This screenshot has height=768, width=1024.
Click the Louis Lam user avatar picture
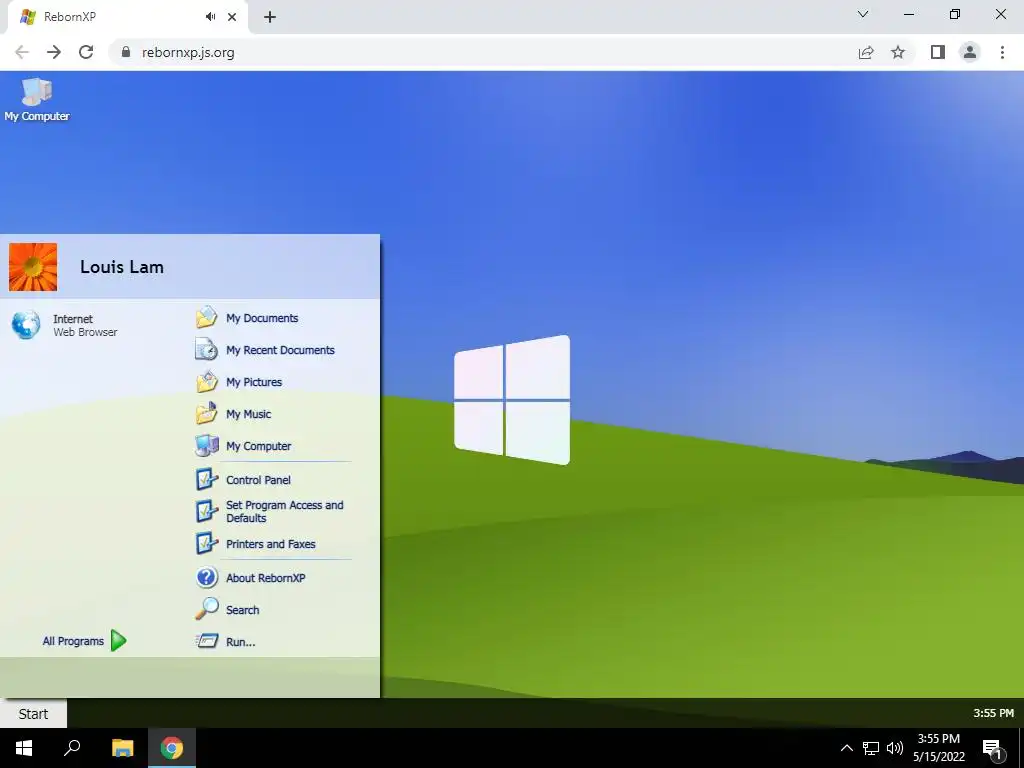tap(33, 267)
